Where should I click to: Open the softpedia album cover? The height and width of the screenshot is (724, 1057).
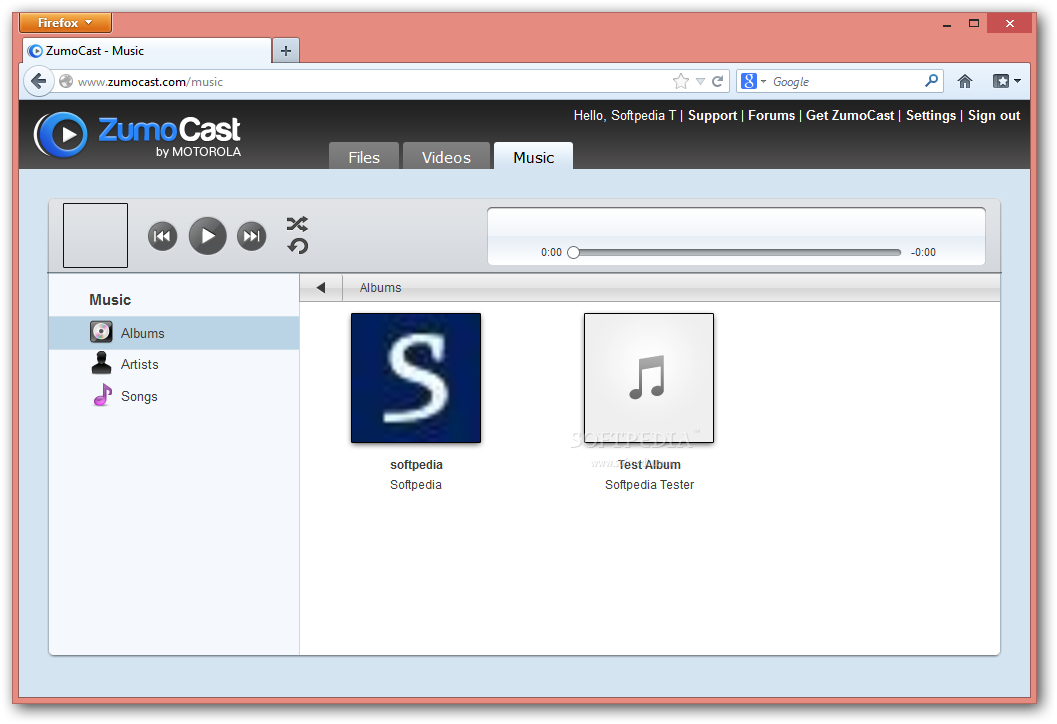(x=416, y=378)
